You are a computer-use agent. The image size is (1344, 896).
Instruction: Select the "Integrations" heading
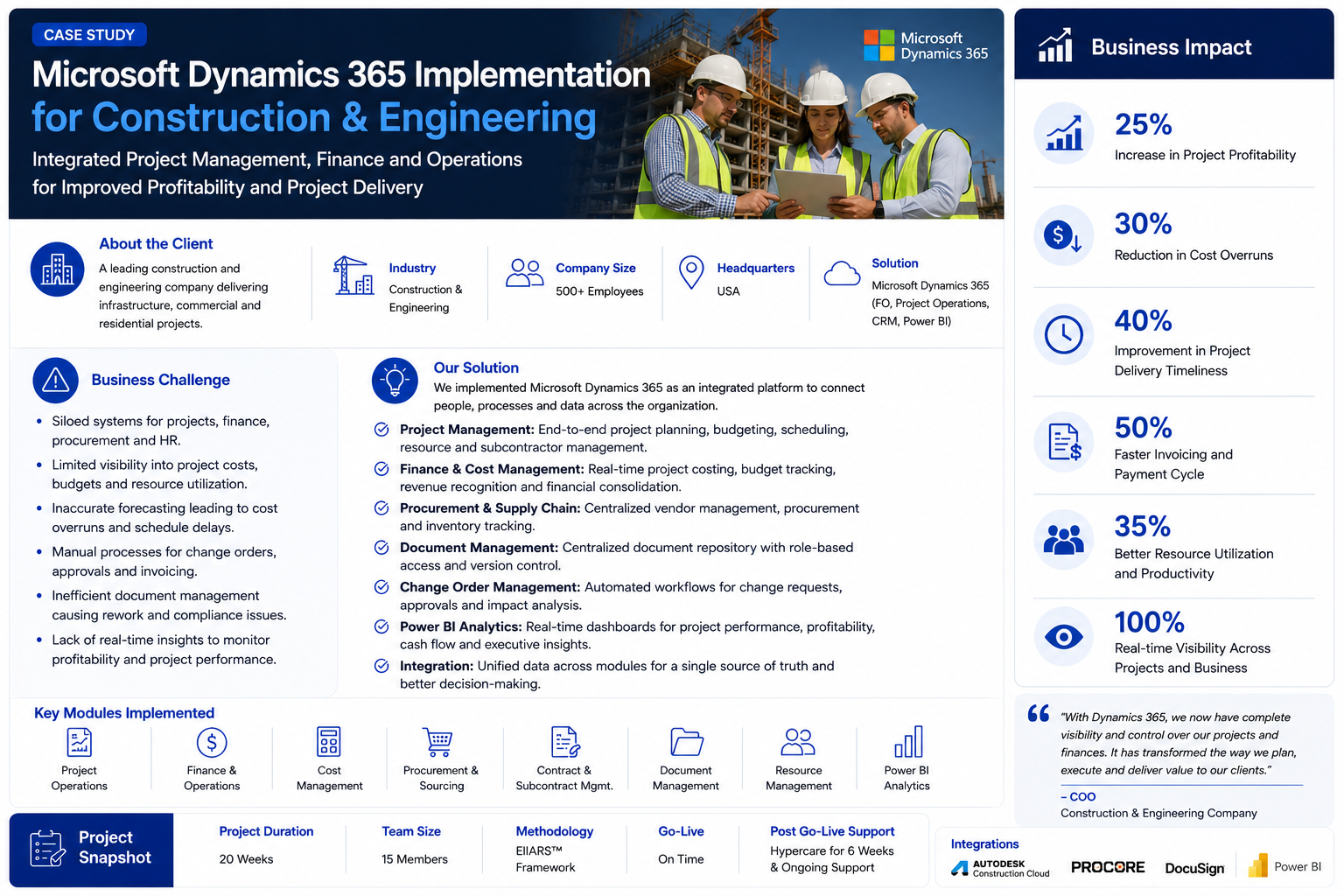(x=985, y=844)
